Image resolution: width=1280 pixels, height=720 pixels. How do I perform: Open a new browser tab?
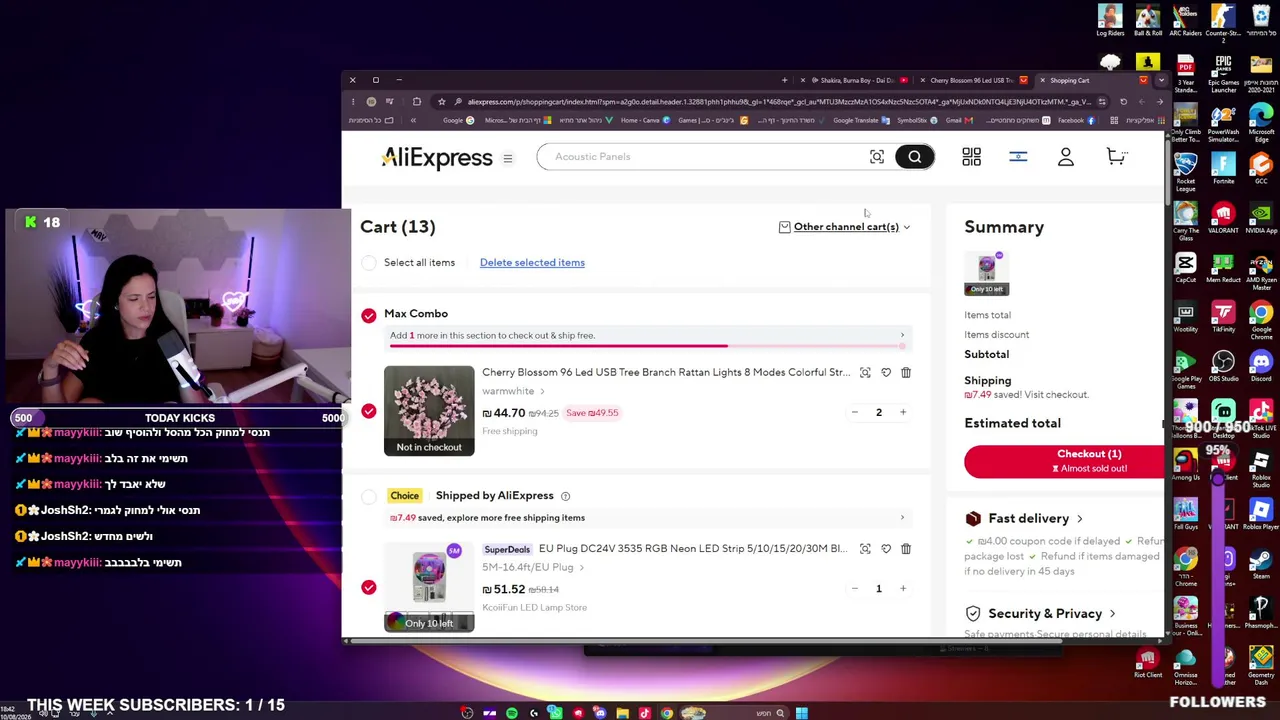coord(784,80)
